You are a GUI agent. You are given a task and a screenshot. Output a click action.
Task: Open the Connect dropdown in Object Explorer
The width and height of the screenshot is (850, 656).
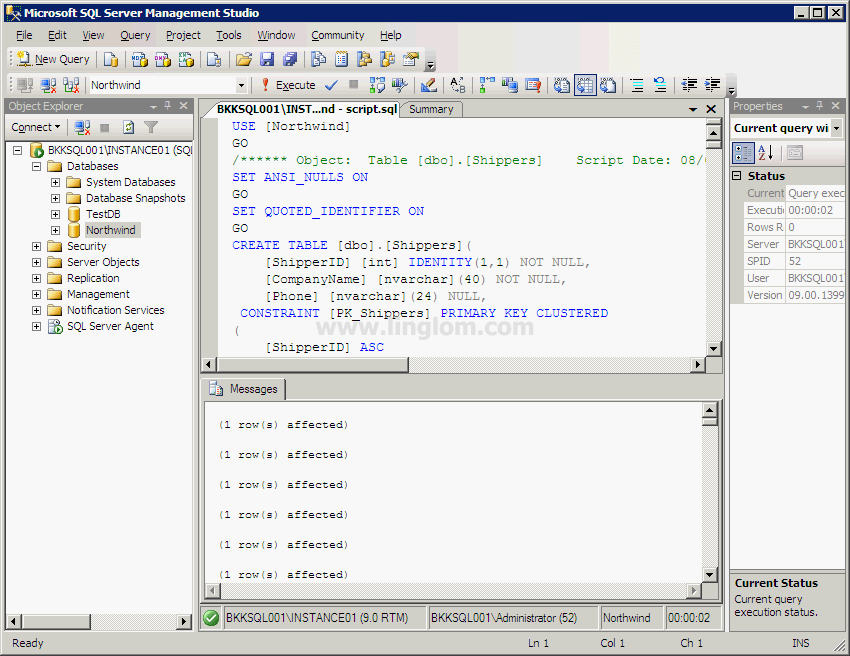[36, 127]
